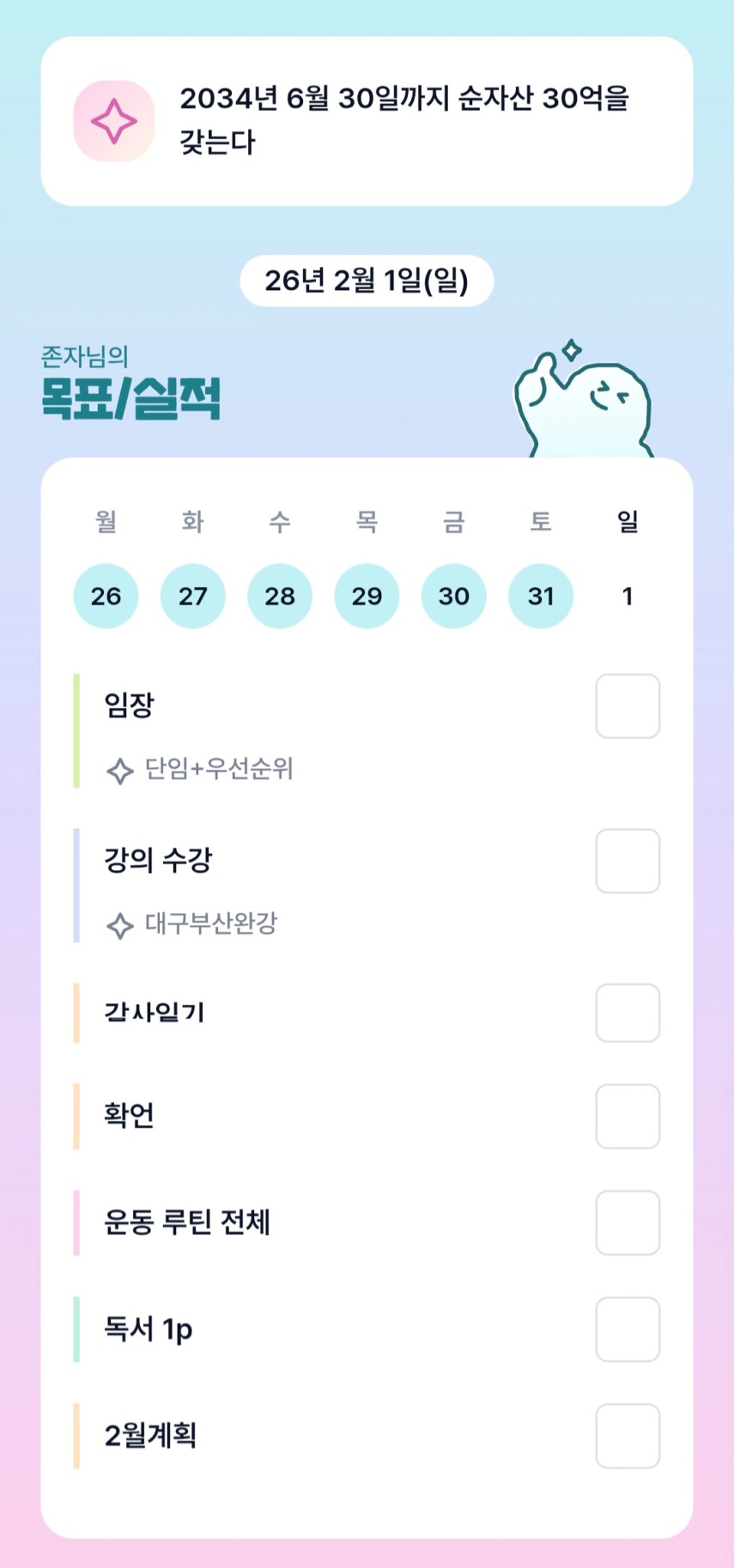The image size is (734, 1568).
Task: Tap the pink sparkle goal icon
Action: [114, 121]
